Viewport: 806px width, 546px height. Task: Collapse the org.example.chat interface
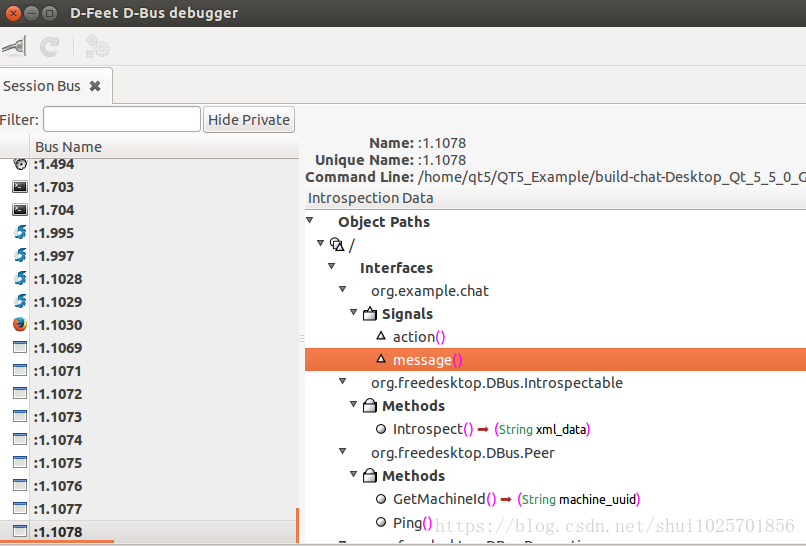pos(342,289)
